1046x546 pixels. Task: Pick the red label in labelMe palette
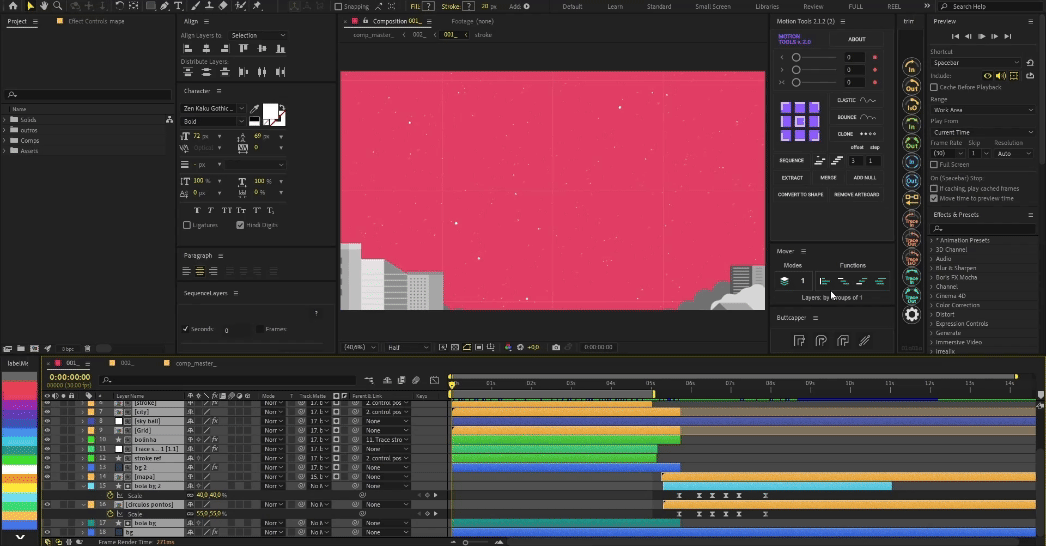[19, 390]
